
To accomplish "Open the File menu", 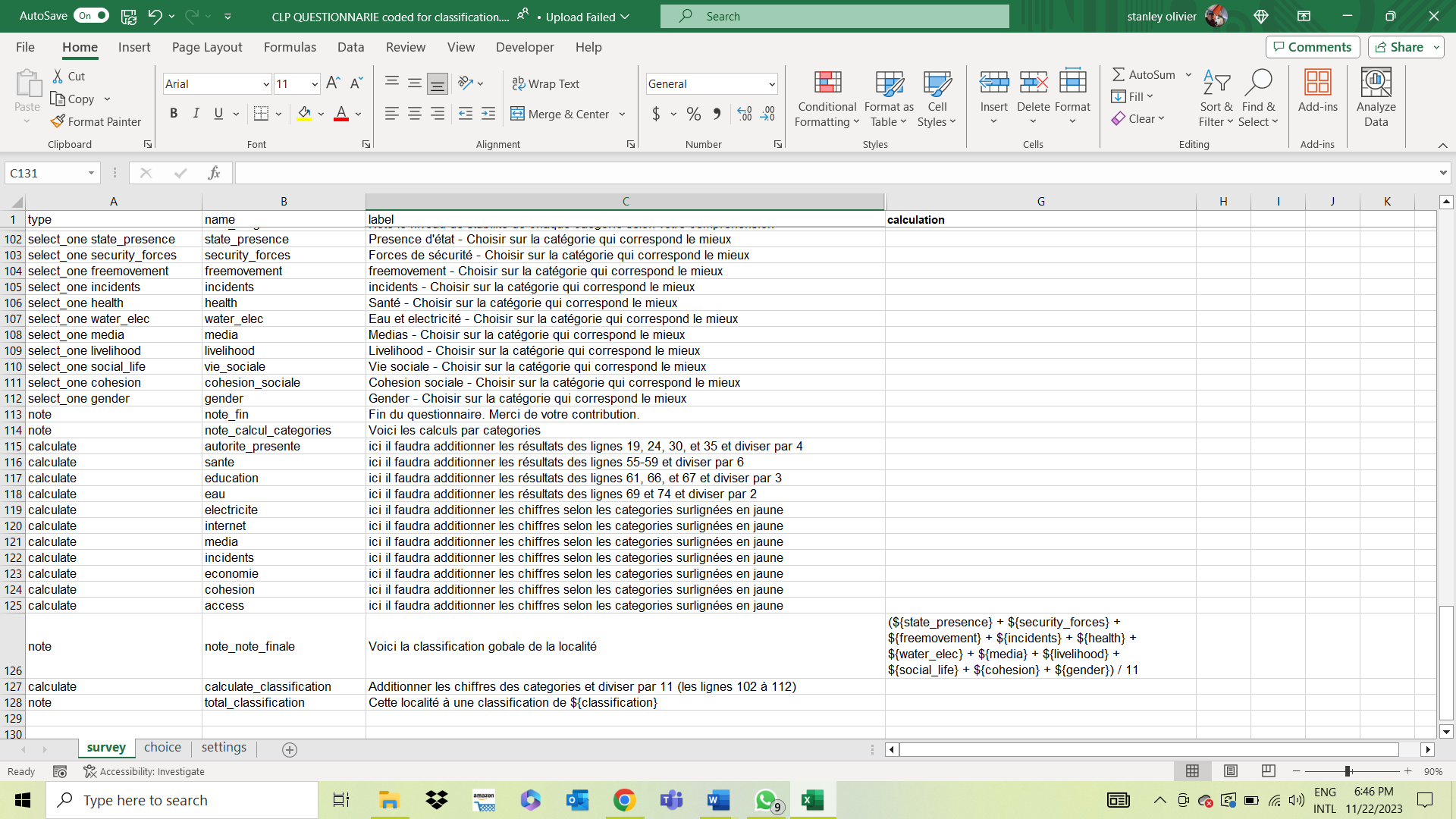I will (x=25, y=47).
